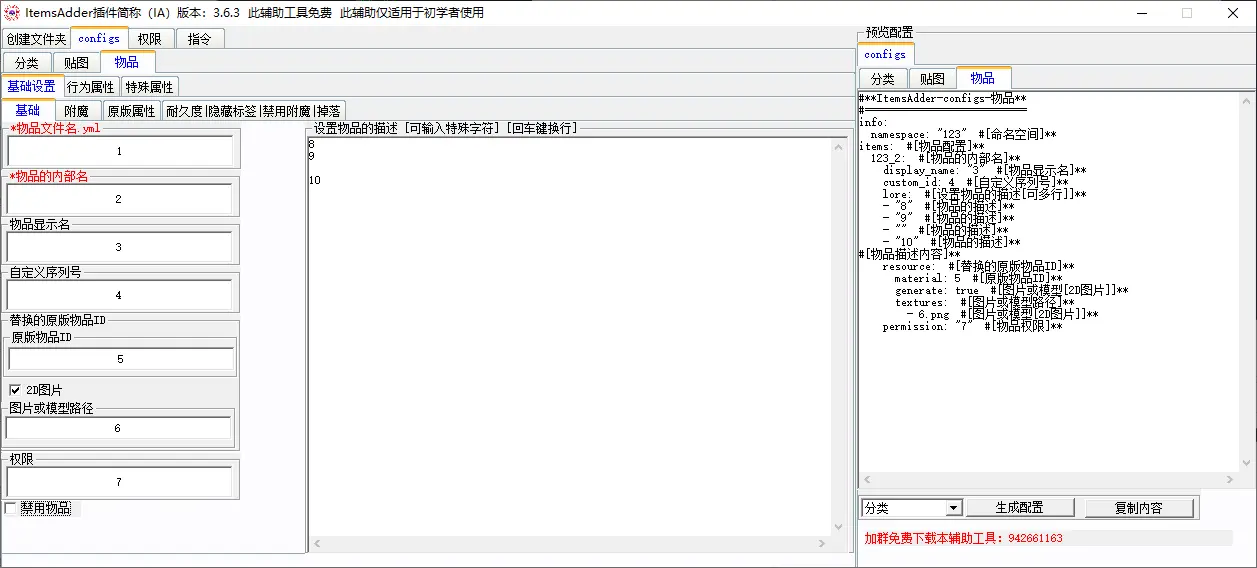Focus the 原版物品ID input field
Viewport: 1257px width, 568px height.
(120, 359)
